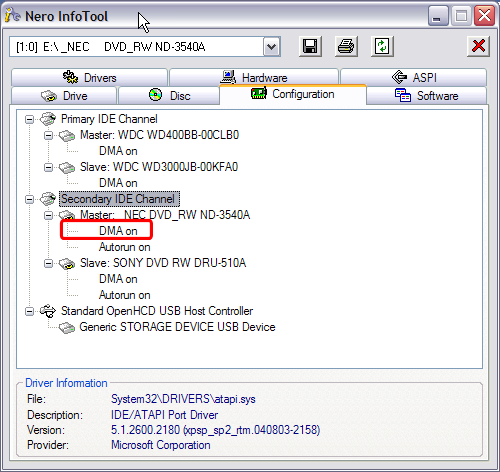Click the WD400BB master hard drive icon
Screen dimensions: 500x472
(67, 135)
